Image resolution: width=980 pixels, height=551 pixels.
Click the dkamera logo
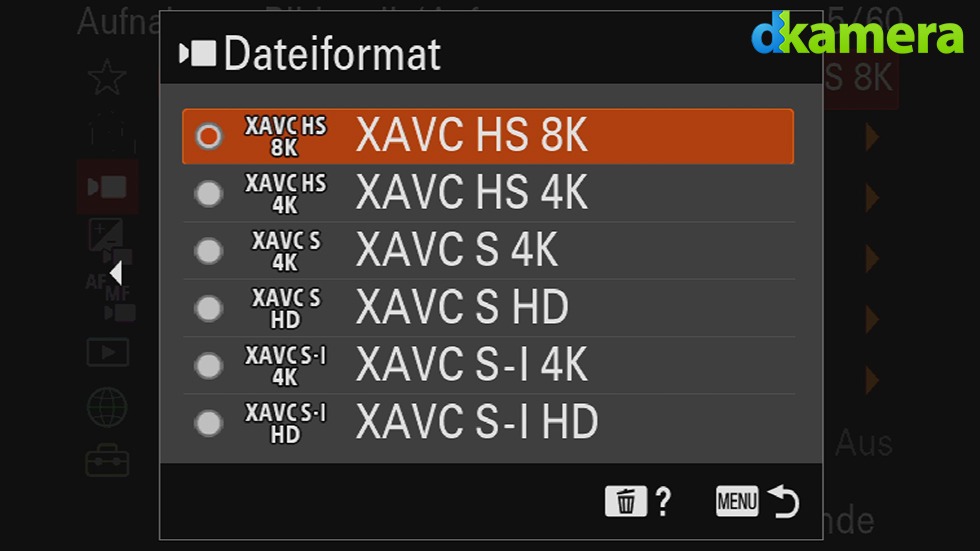click(858, 32)
